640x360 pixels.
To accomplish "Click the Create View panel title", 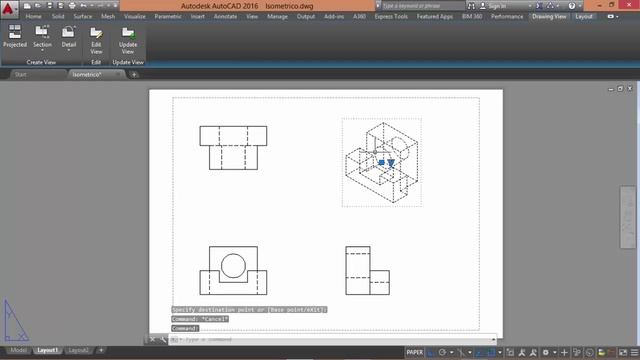I will tap(41, 62).
